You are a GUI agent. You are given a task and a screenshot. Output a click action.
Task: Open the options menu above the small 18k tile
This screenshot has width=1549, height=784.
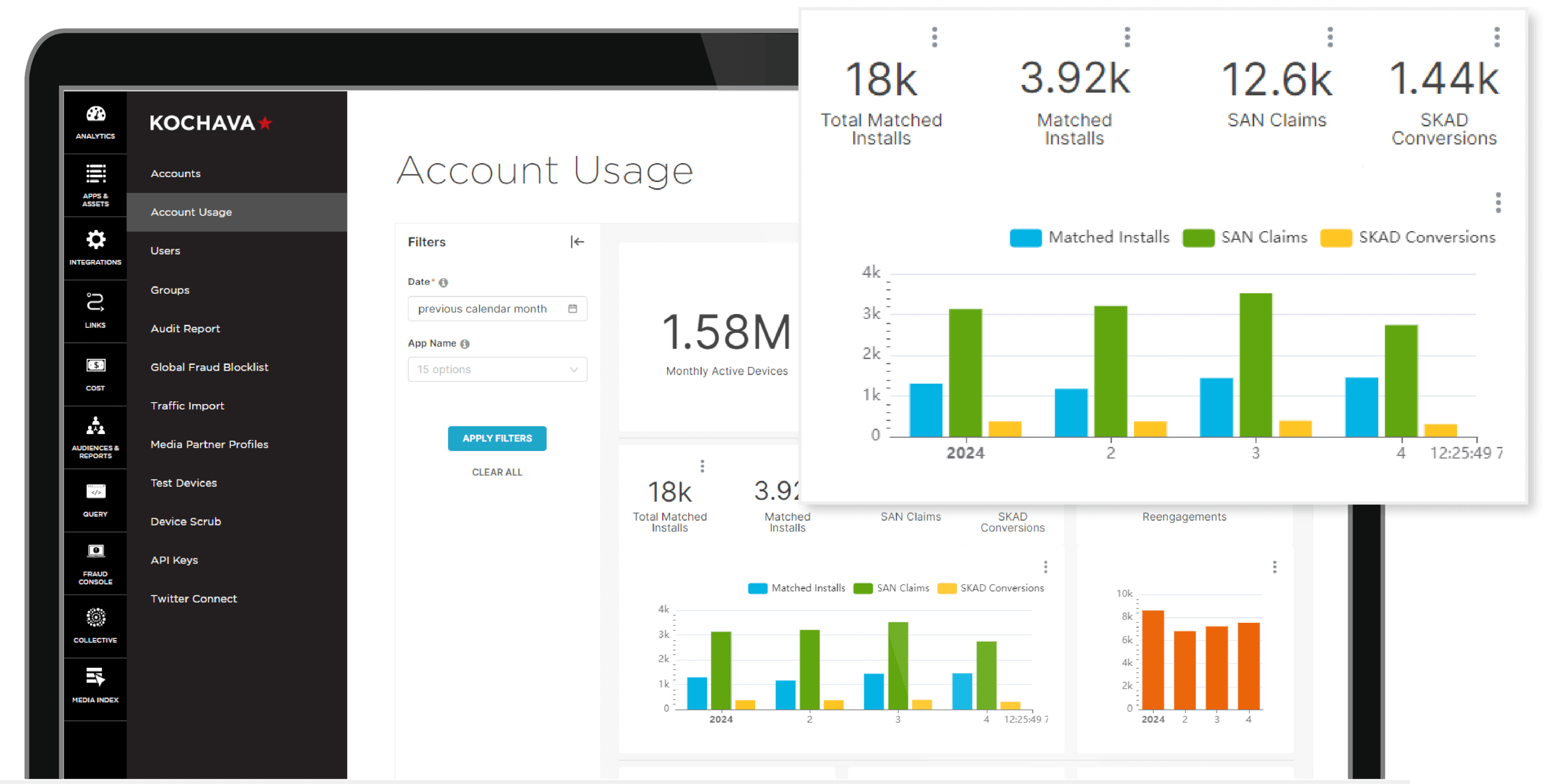[702, 466]
